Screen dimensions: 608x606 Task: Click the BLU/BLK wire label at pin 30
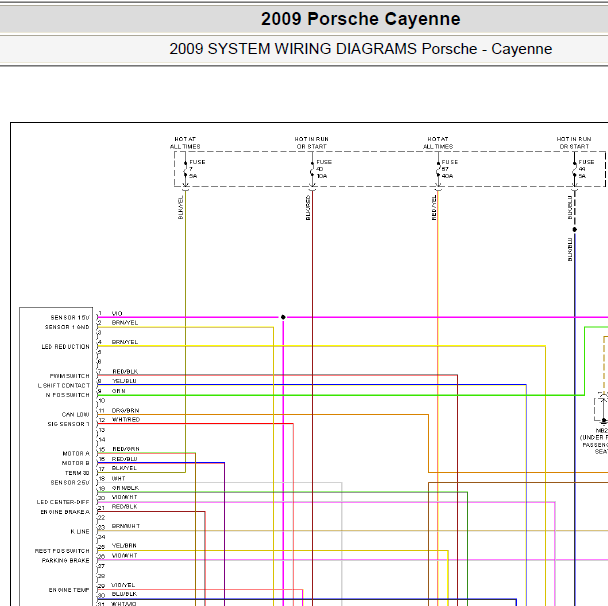point(124,594)
